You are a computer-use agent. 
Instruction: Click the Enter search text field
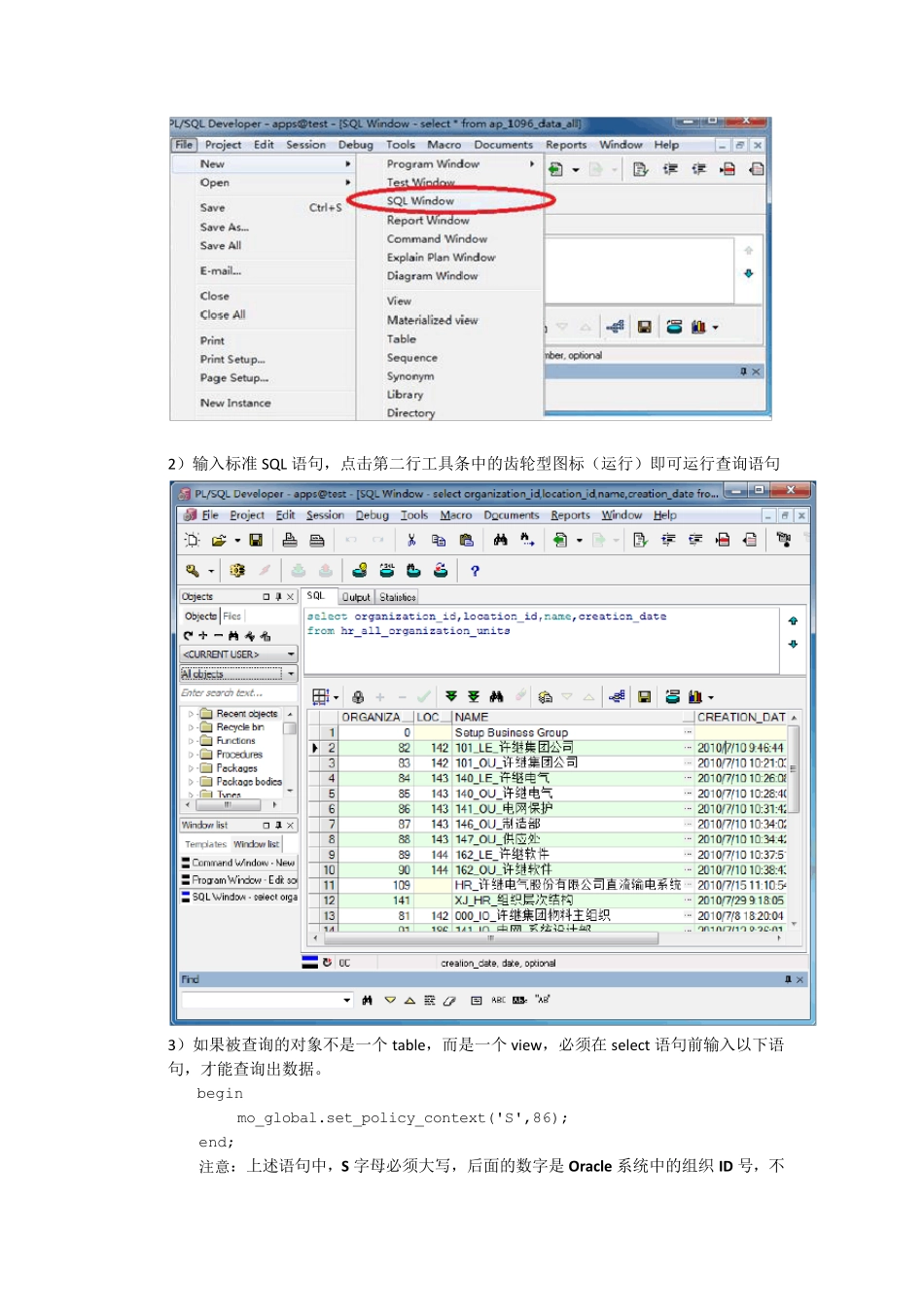[238, 693]
